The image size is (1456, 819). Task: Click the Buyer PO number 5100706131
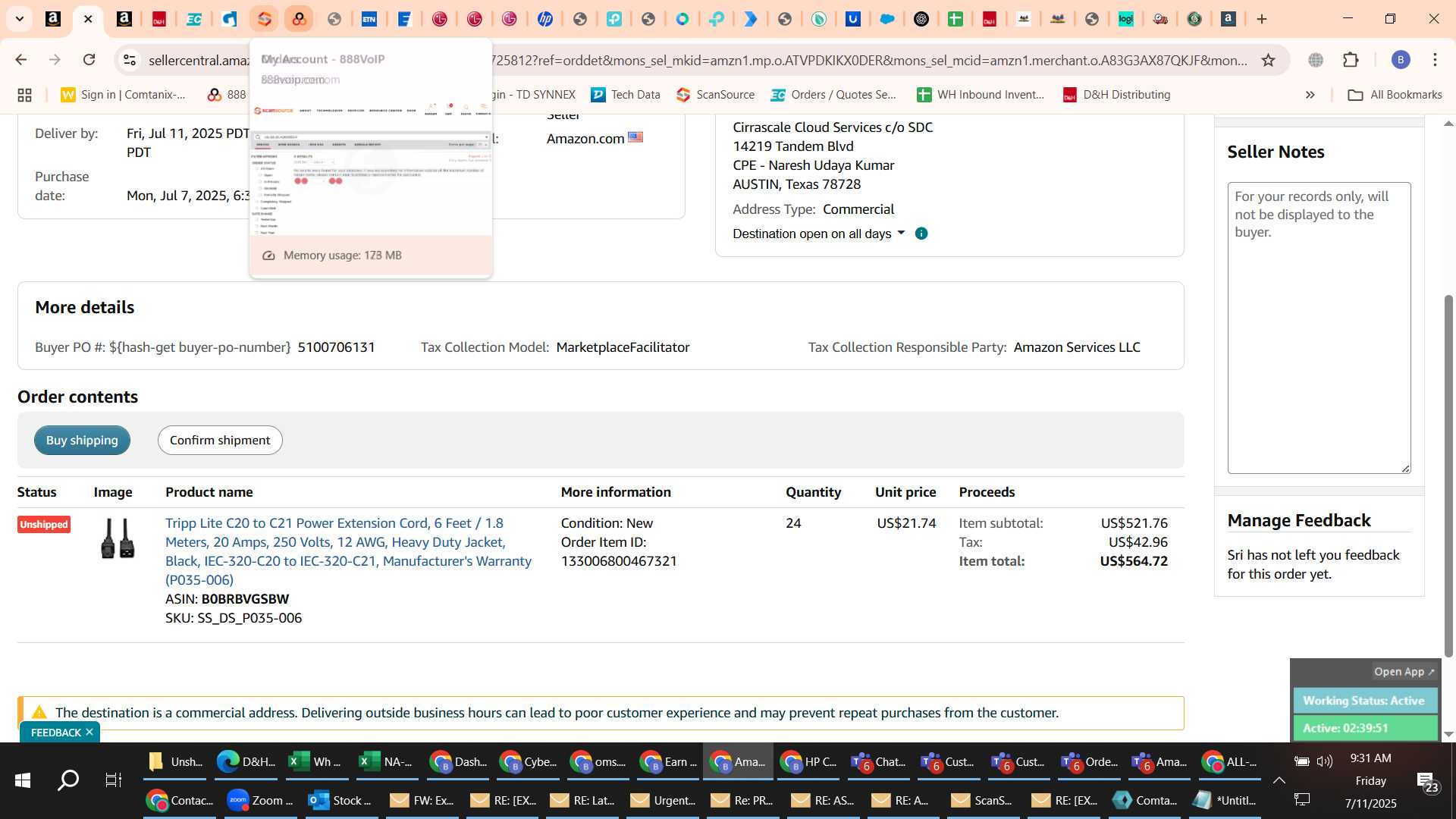pos(336,347)
